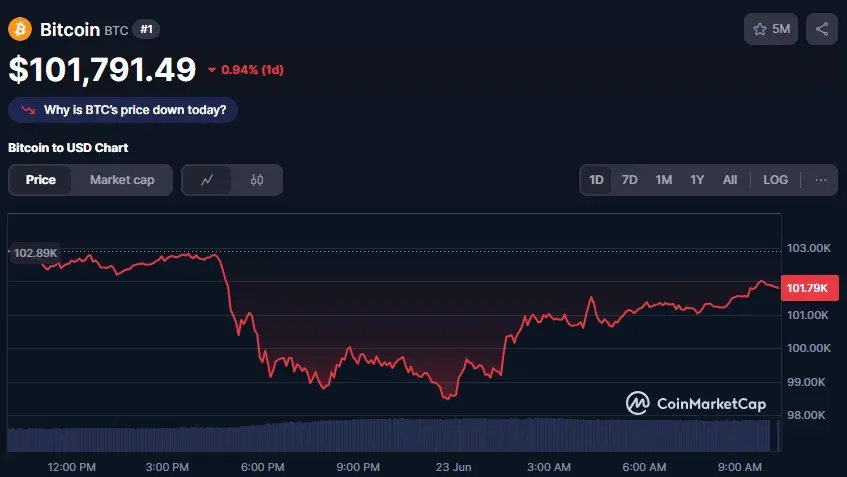The height and width of the screenshot is (477, 847).
Task: Click the 0.94% (1d) change indicator
Action: (x=246, y=70)
